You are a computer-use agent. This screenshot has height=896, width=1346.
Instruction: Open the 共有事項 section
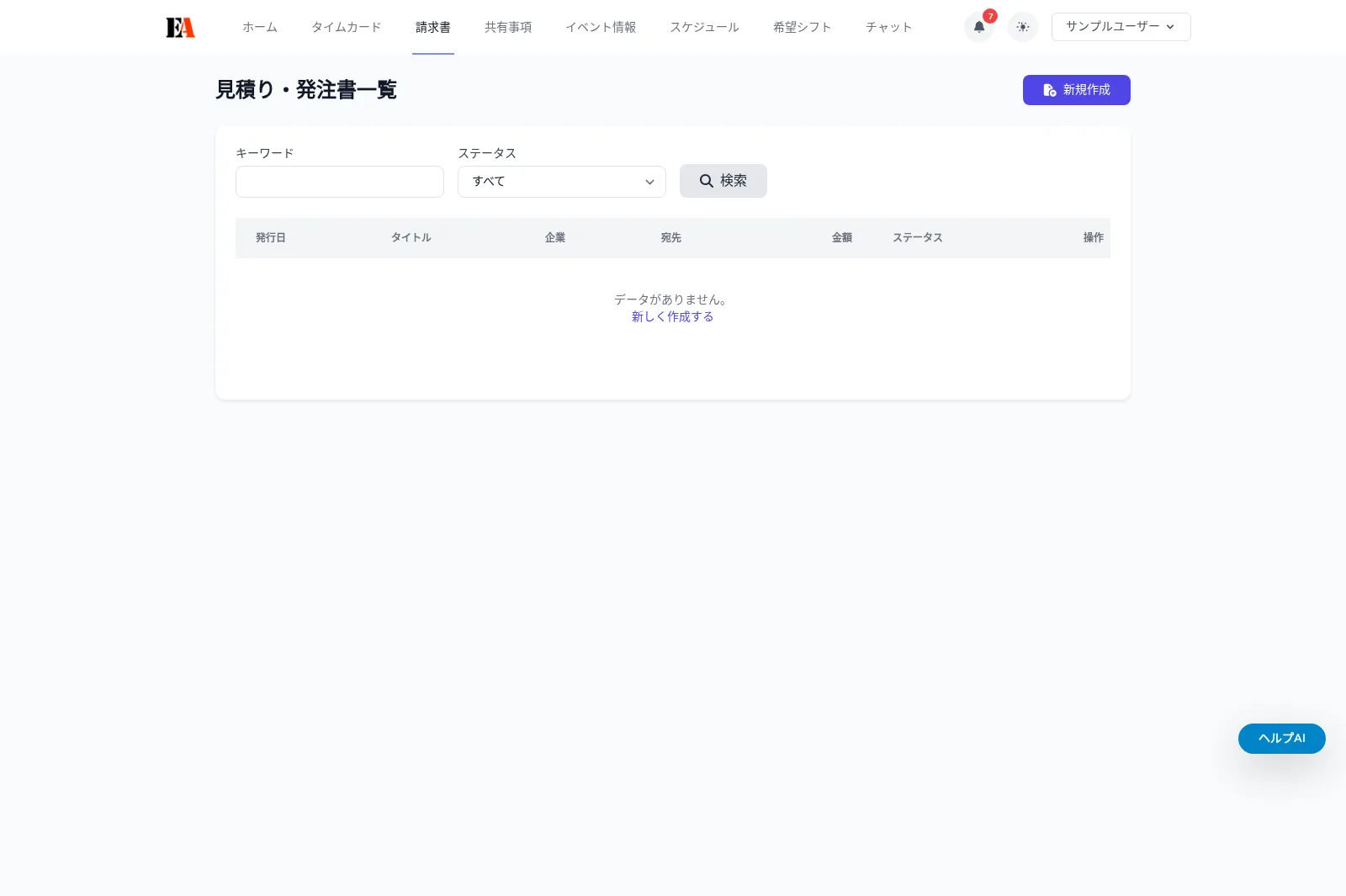(x=507, y=26)
